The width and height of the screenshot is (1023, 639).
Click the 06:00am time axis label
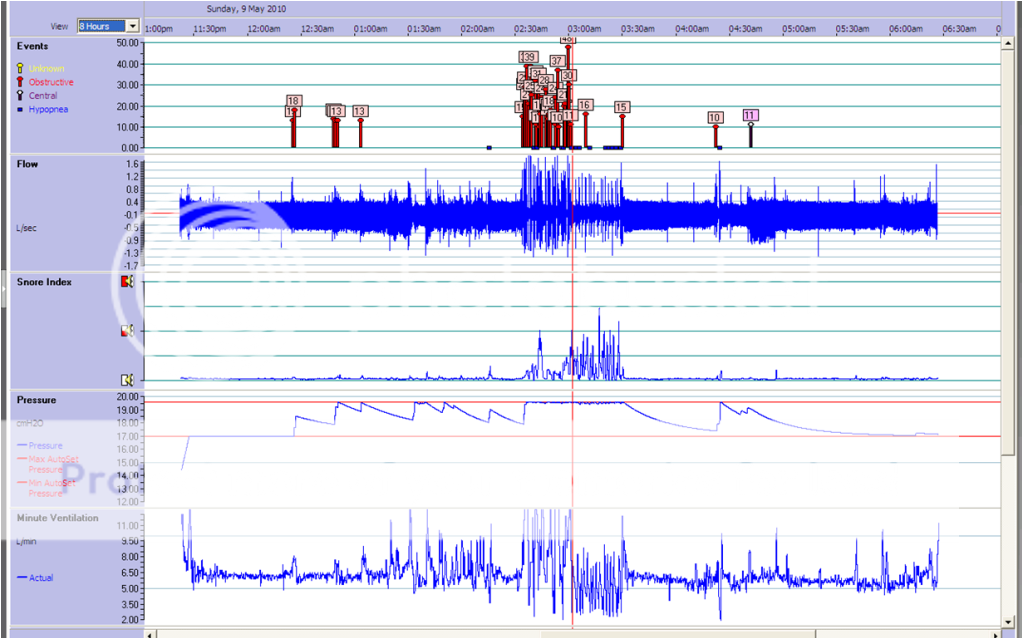click(906, 29)
